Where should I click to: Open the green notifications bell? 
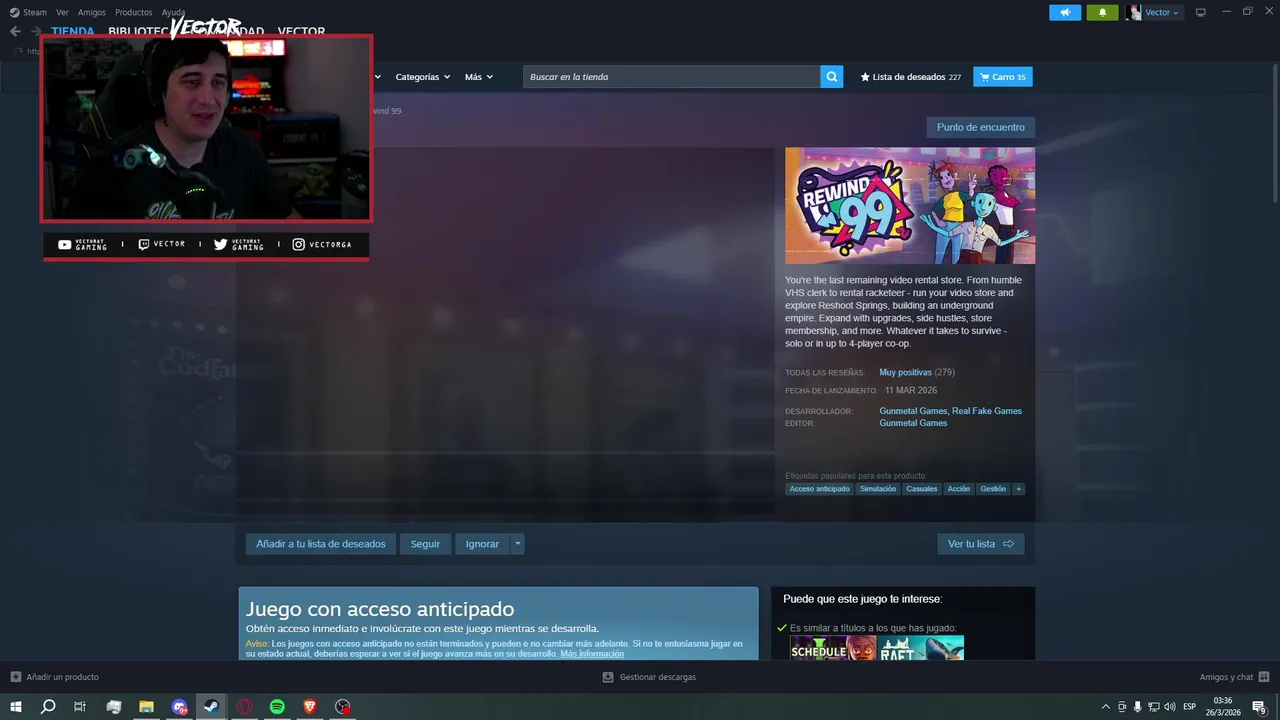1102,12
